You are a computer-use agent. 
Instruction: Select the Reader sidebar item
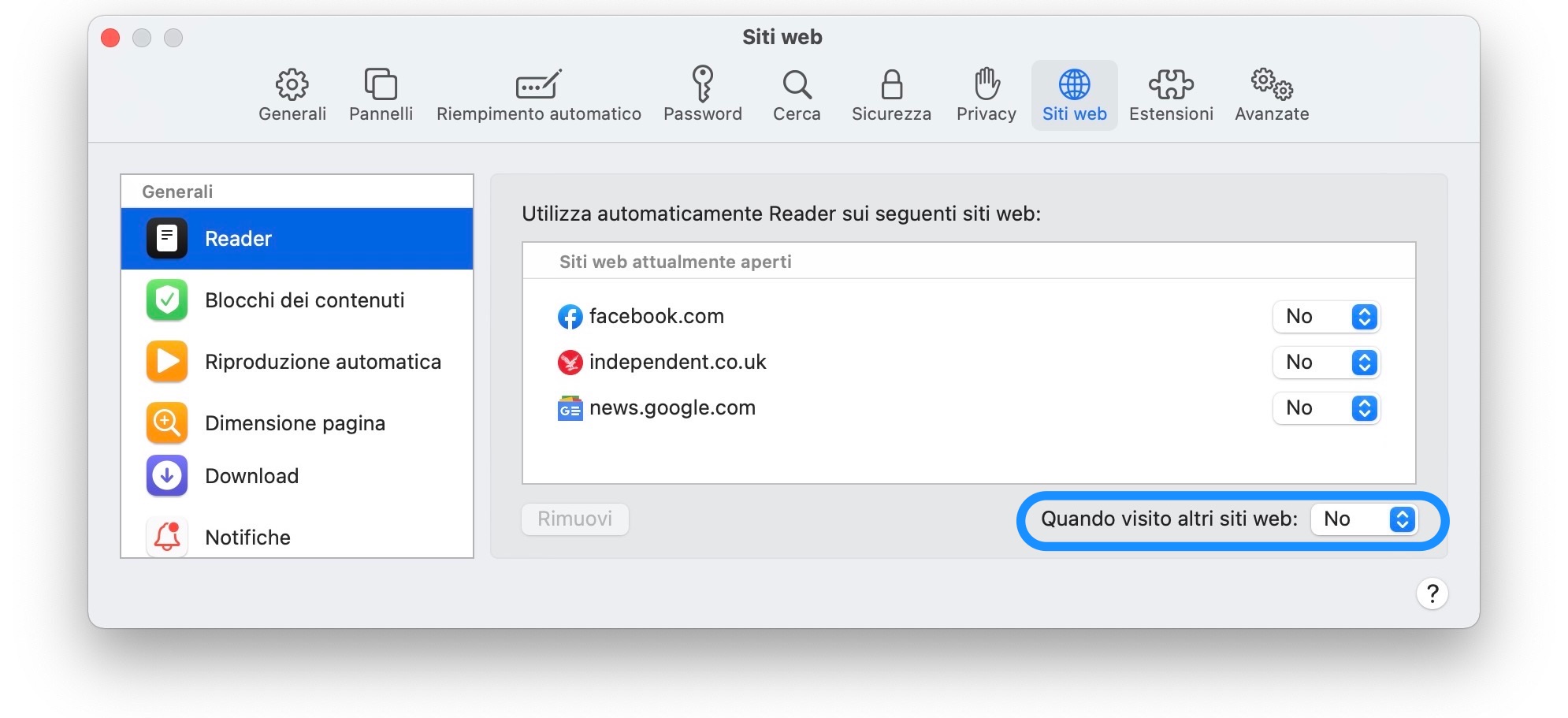(237, 239)
